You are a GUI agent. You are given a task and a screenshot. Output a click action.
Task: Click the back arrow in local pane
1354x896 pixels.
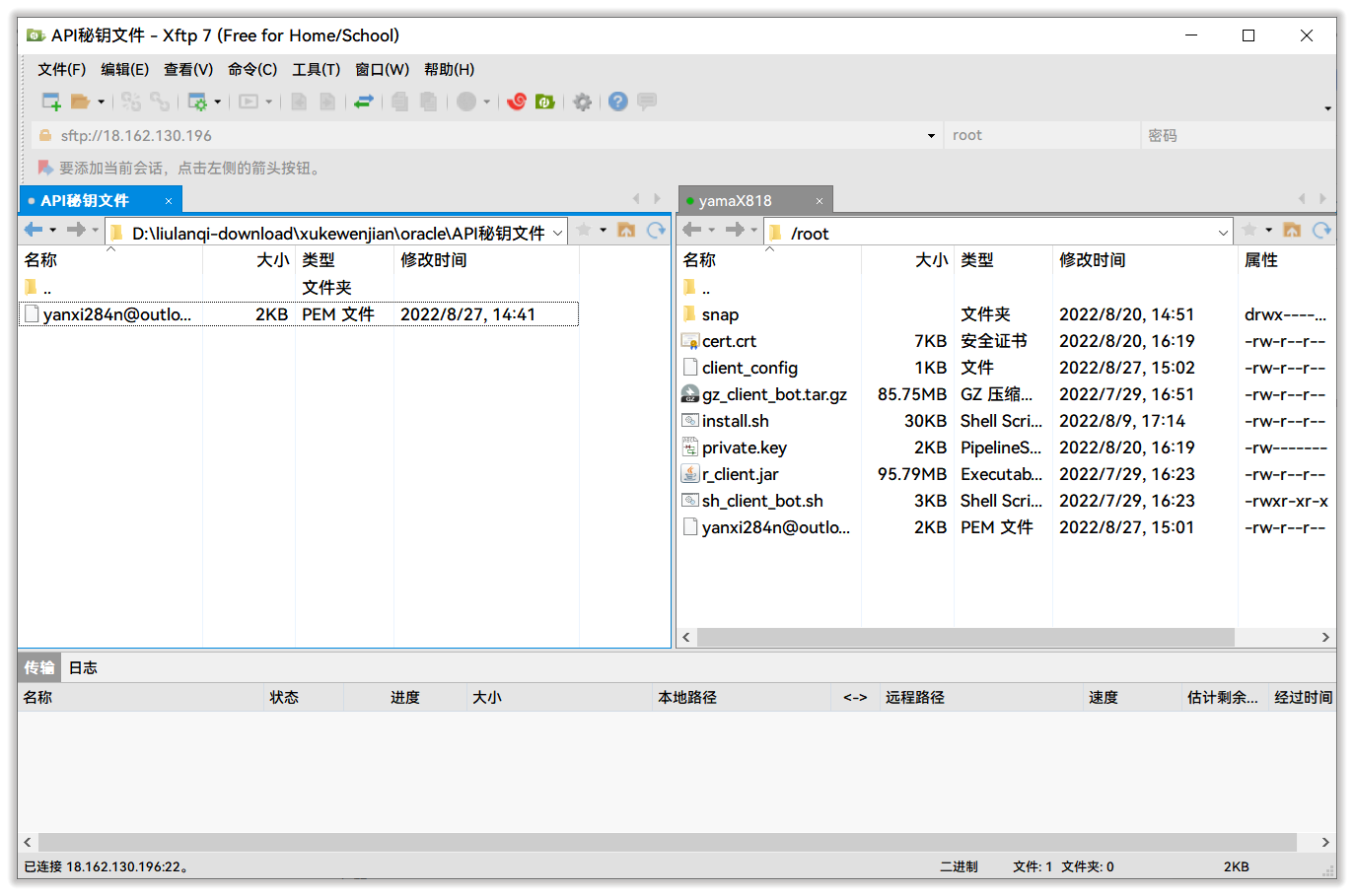34,231
